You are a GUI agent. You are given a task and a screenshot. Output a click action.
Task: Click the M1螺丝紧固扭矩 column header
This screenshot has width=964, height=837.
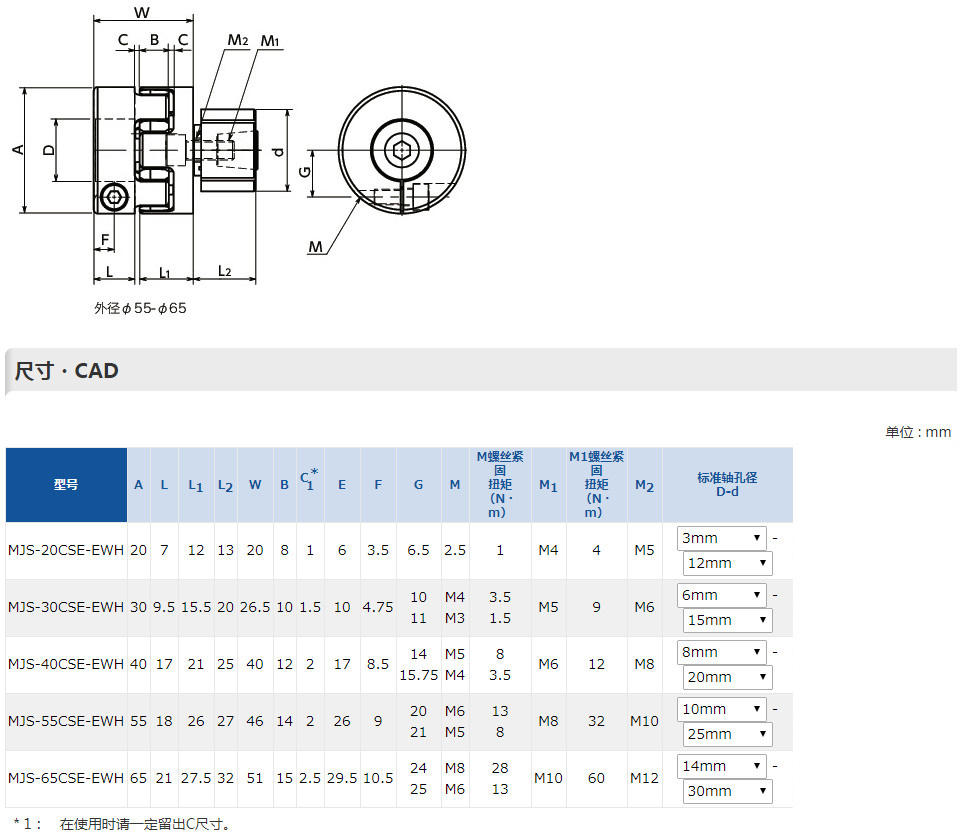click(596, 485)
